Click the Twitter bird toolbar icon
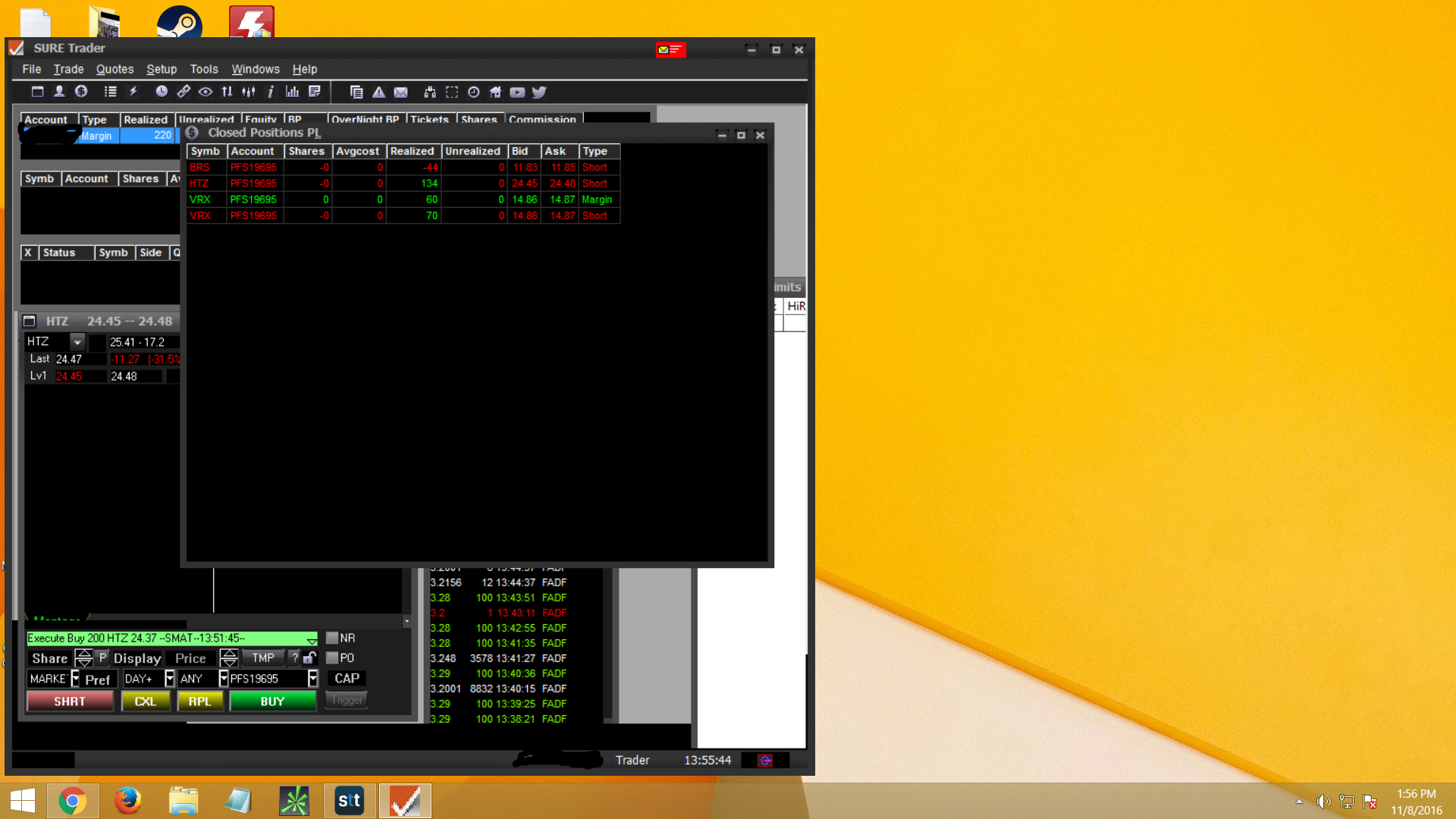 539,93
